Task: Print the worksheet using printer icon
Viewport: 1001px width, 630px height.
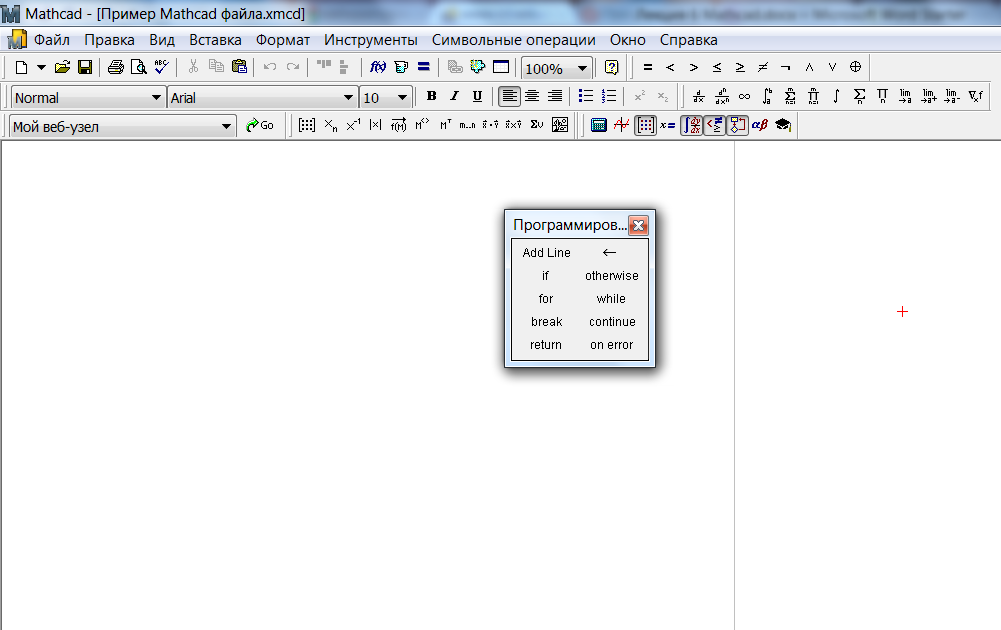Action: [x=116, y=67]
